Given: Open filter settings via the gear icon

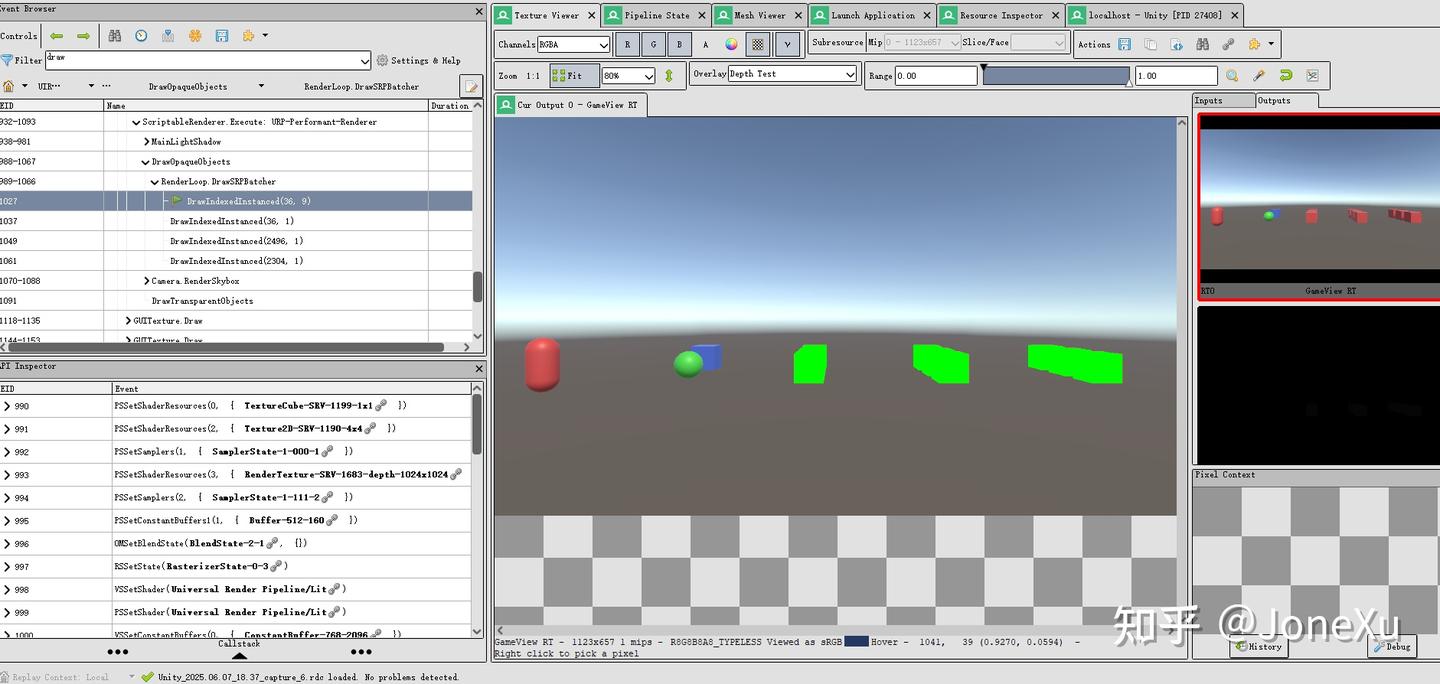Looking at the screenshot, I should (x=381, y=60).
